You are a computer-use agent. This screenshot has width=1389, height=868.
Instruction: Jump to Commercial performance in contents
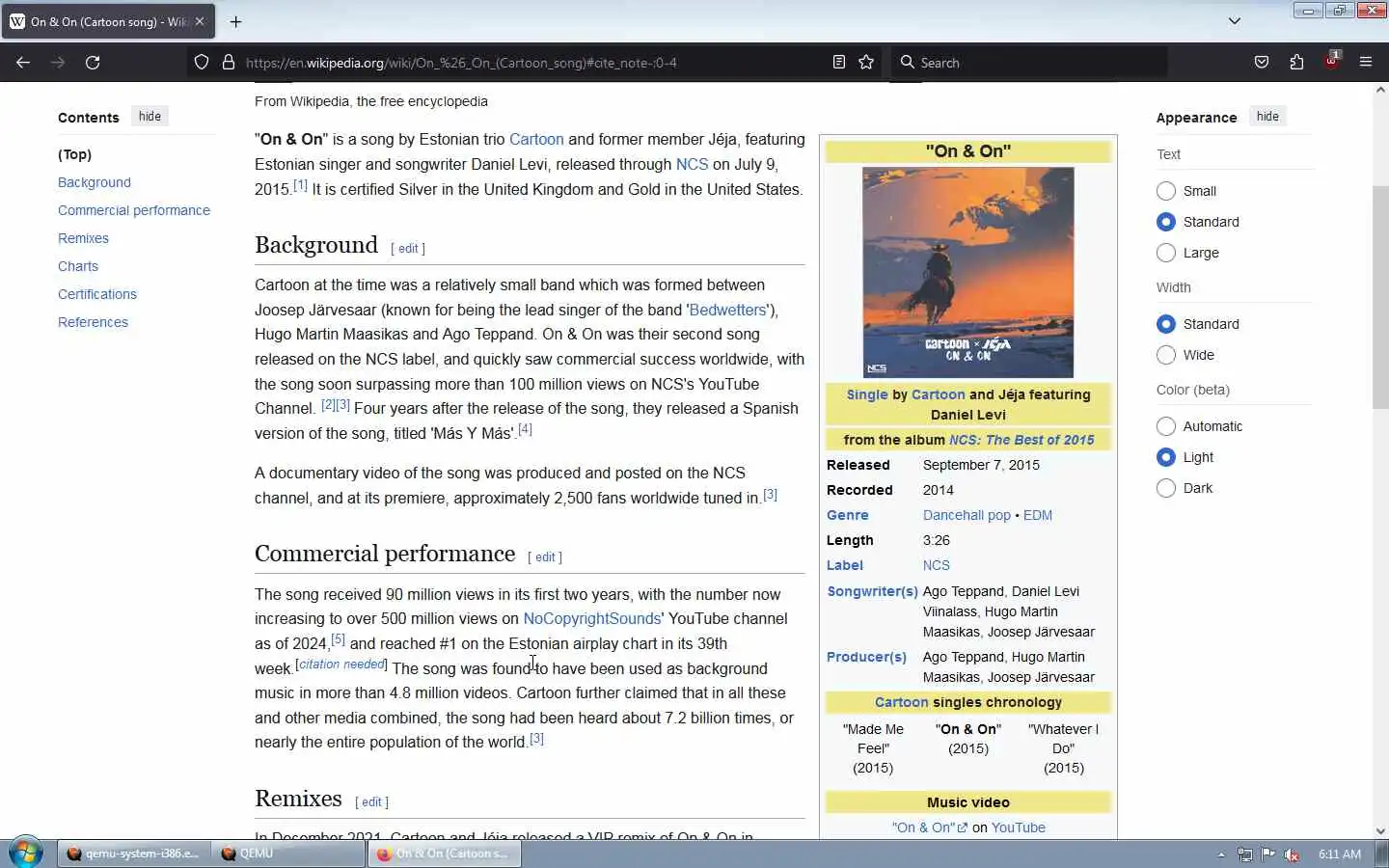(134, 210)
